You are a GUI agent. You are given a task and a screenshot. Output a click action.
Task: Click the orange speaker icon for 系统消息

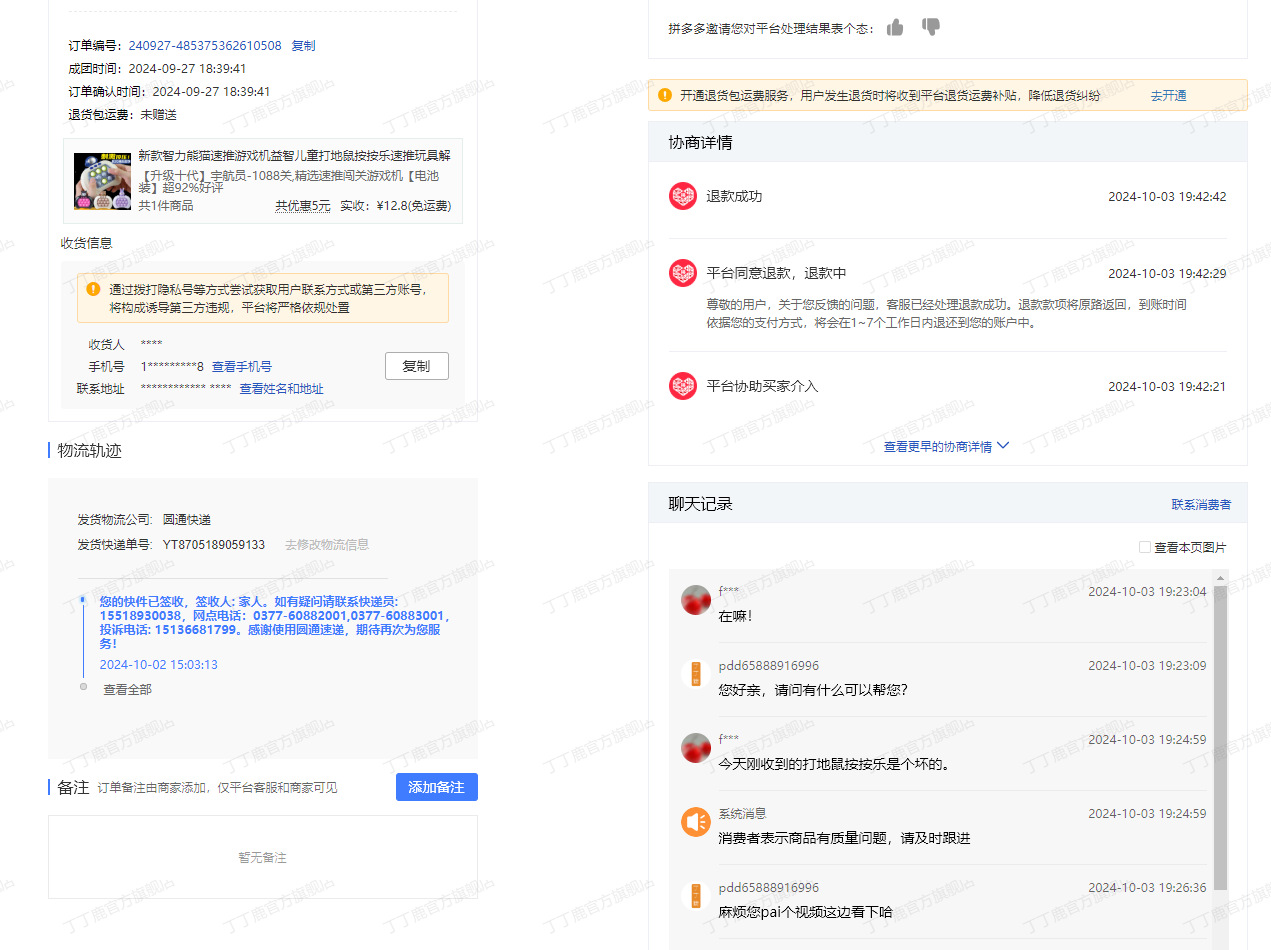click(x=696, y=822)
